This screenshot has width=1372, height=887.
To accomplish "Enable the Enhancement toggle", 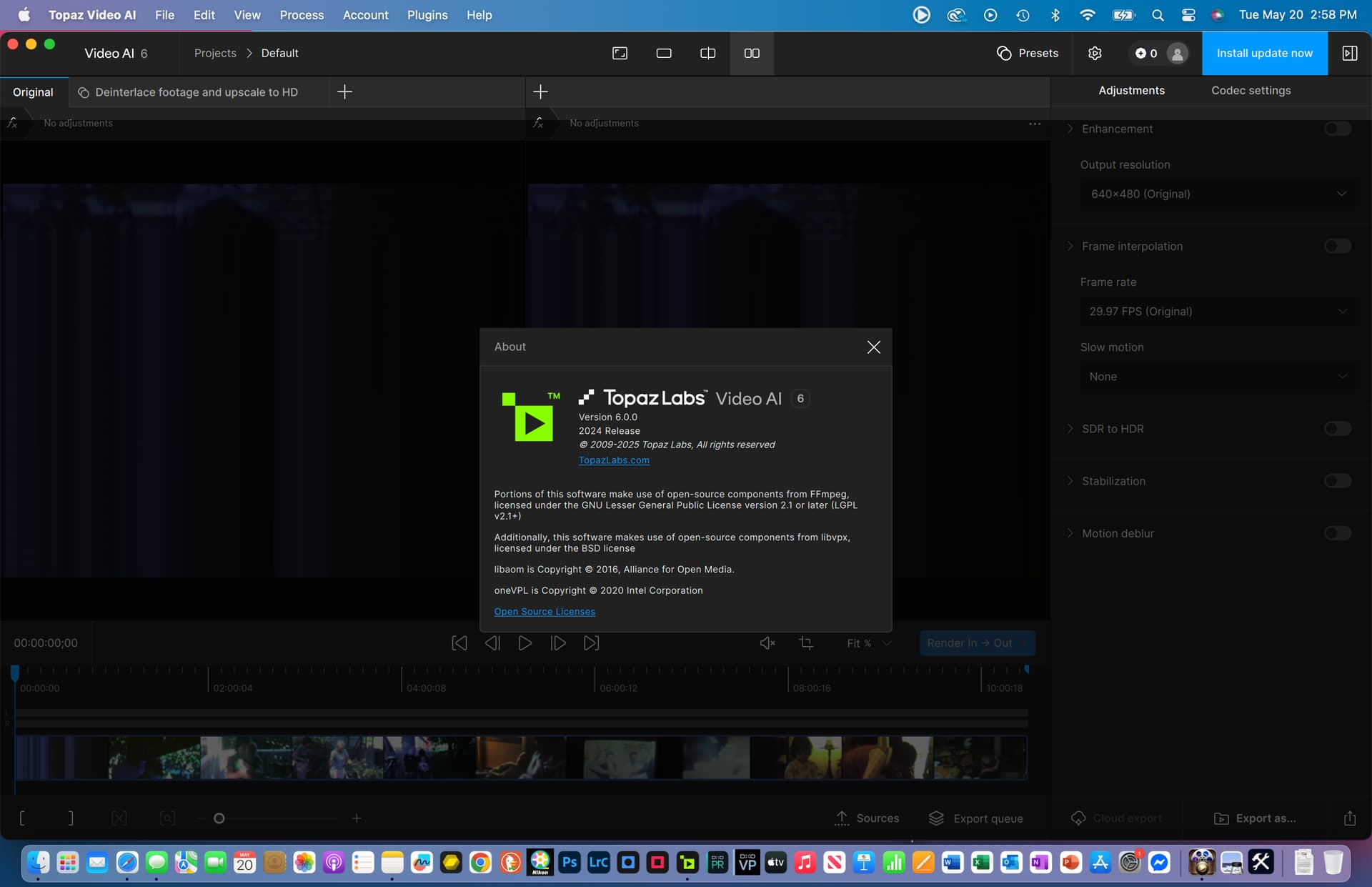I will [1337, 129].
